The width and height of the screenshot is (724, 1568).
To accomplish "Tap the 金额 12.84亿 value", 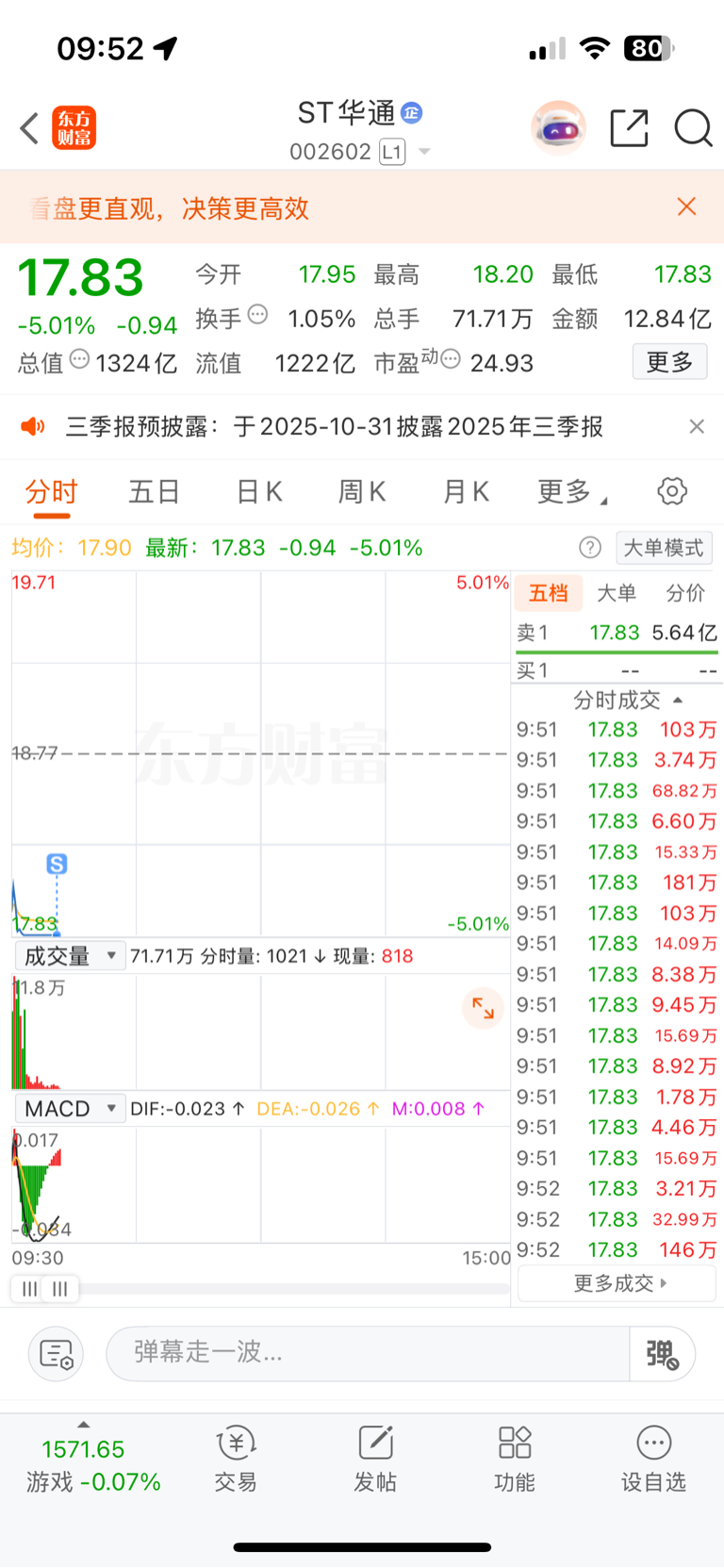I will 667,319.
